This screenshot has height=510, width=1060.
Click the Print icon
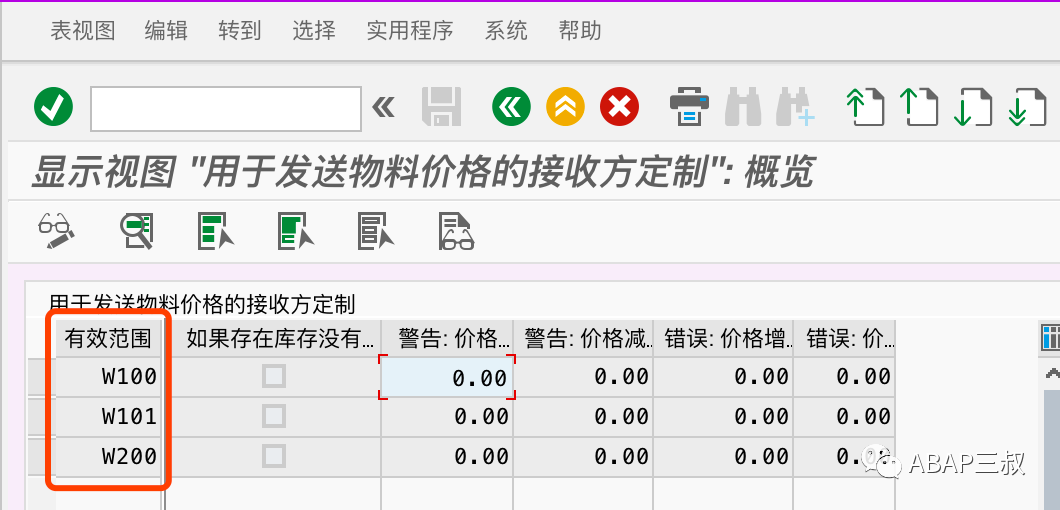click(x=690, y=107)
